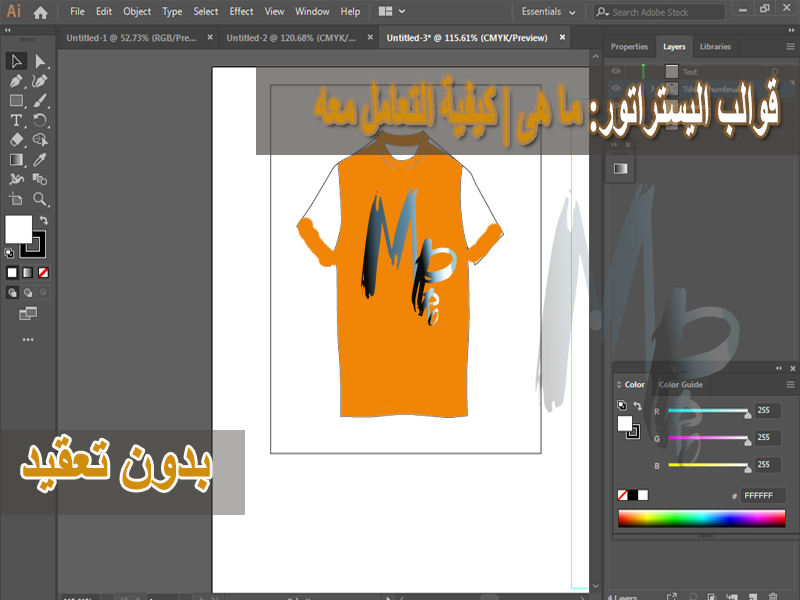
Task: Enable Draw Inside mode
Action: click(43, 292)
